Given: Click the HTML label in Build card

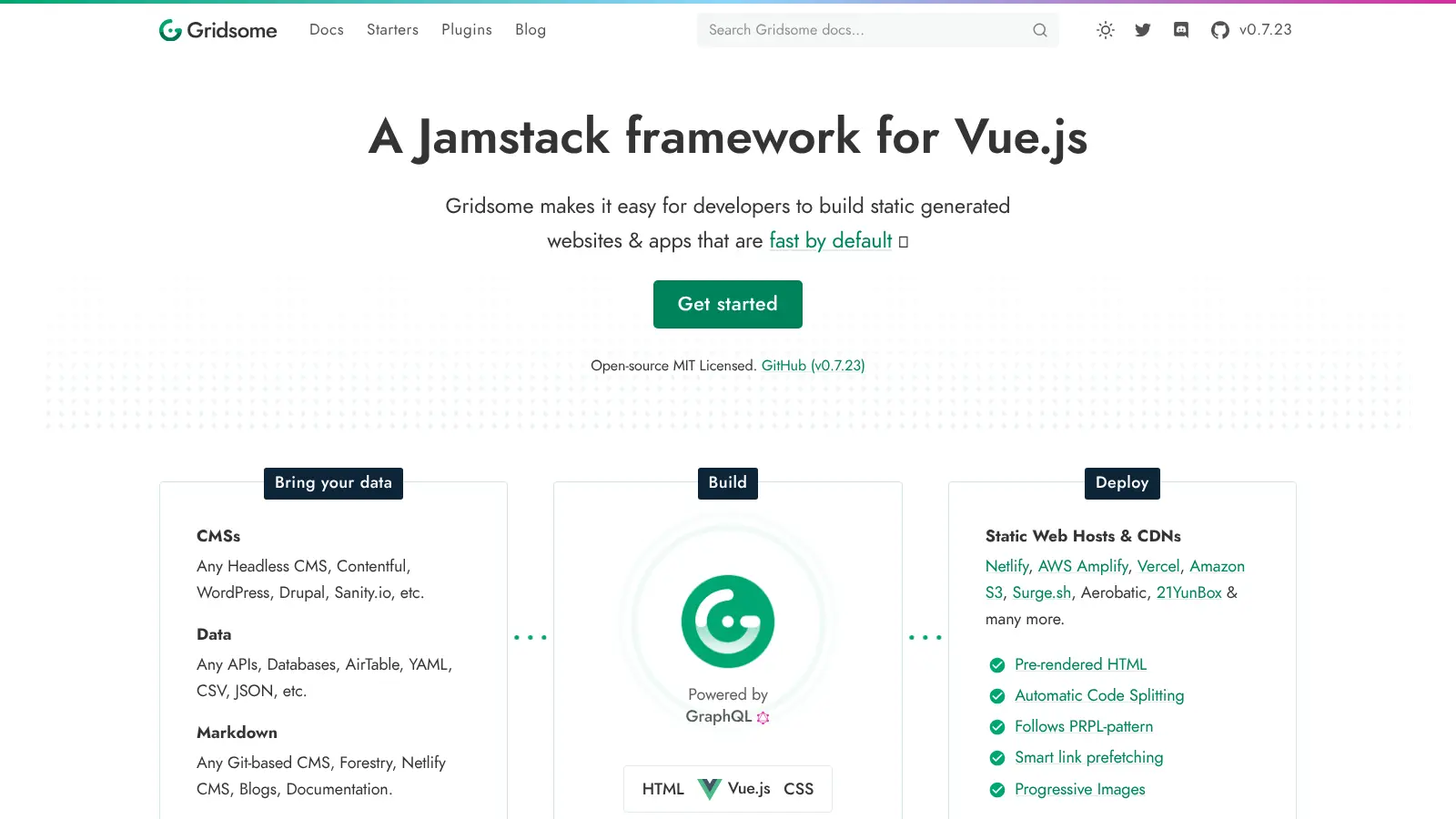Looking at the screenshot, I should (663, 789).
